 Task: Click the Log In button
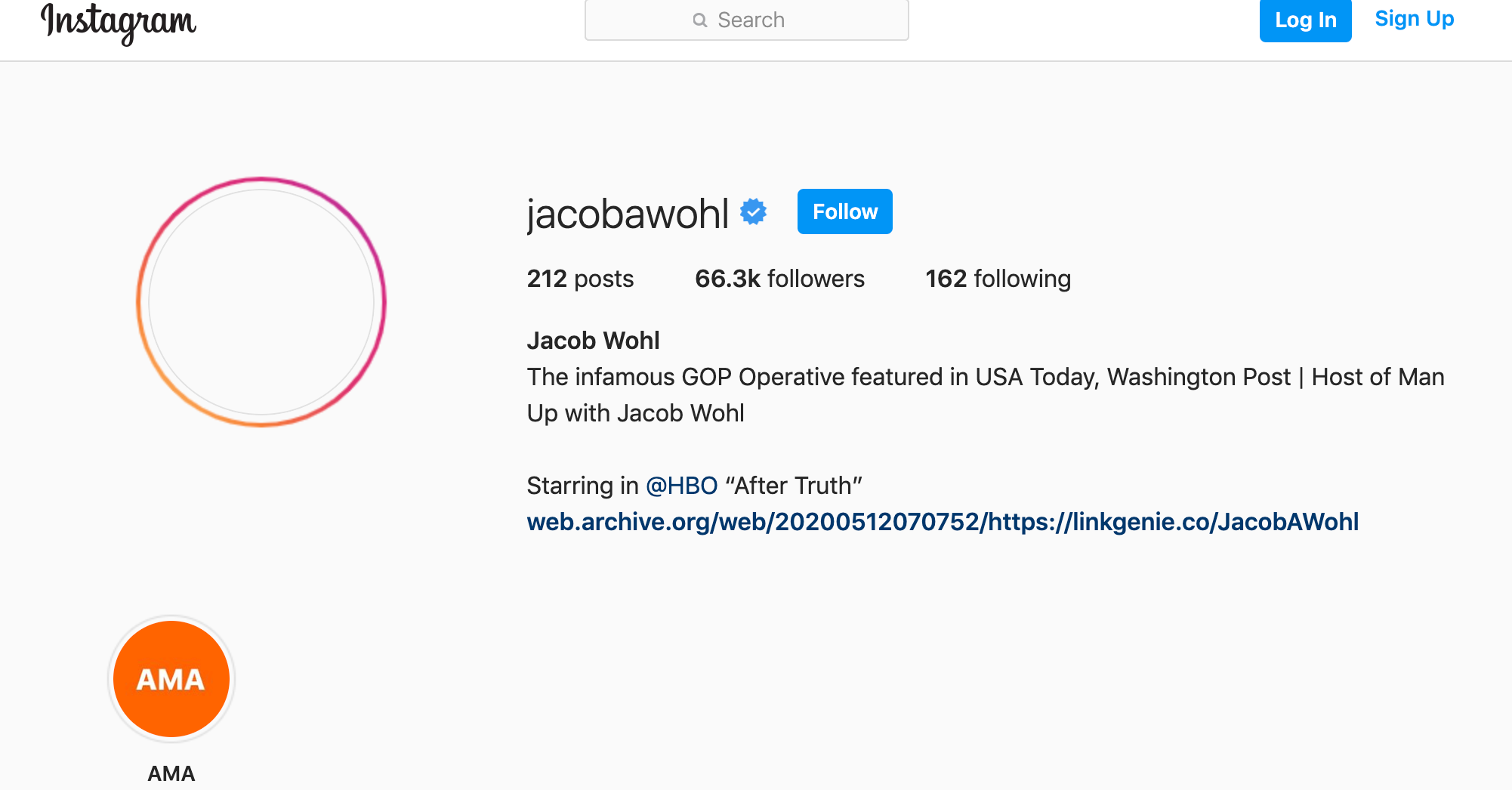[1305, 20]
